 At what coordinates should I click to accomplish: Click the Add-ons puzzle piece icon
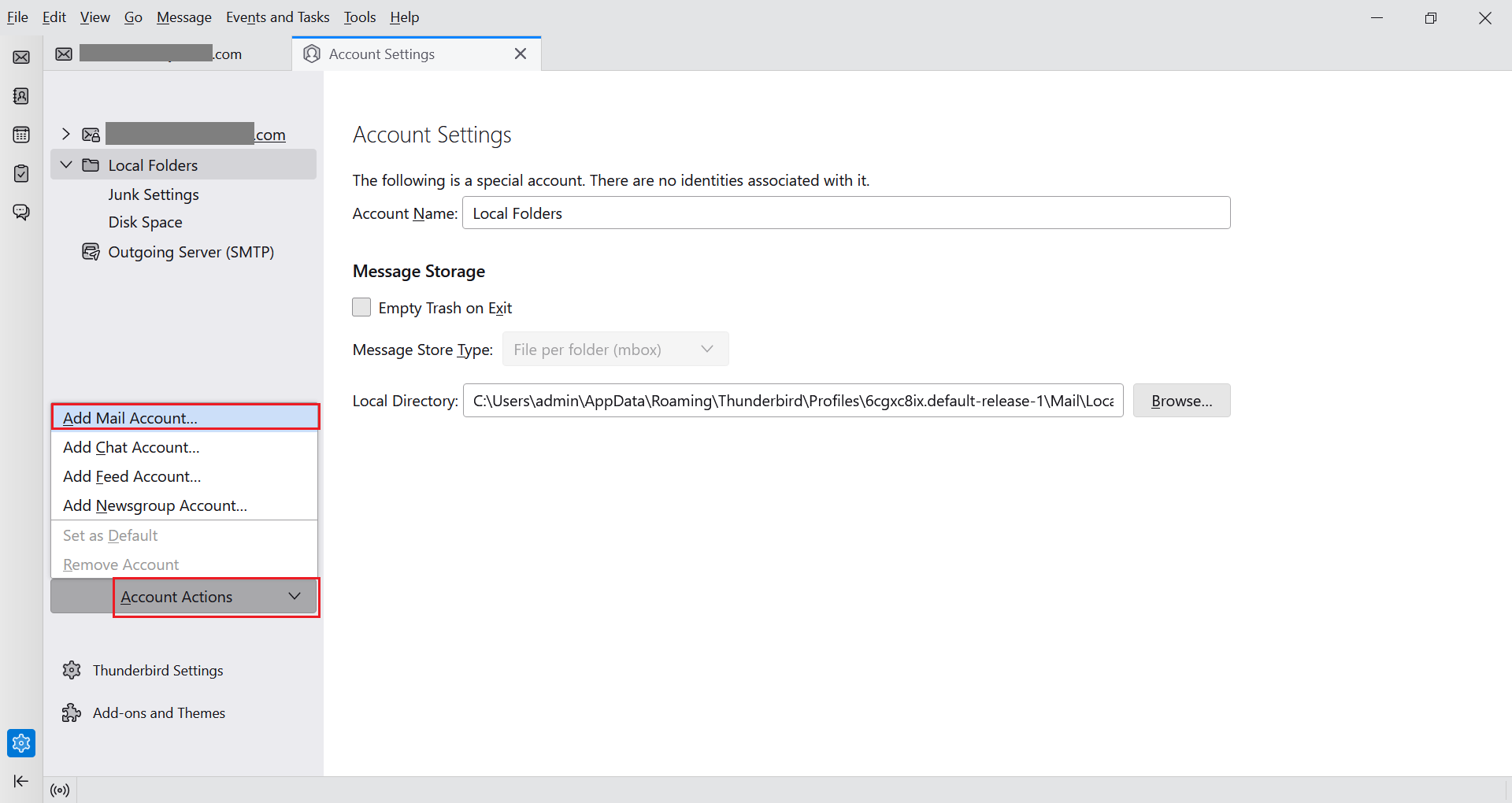click(72, 712)
